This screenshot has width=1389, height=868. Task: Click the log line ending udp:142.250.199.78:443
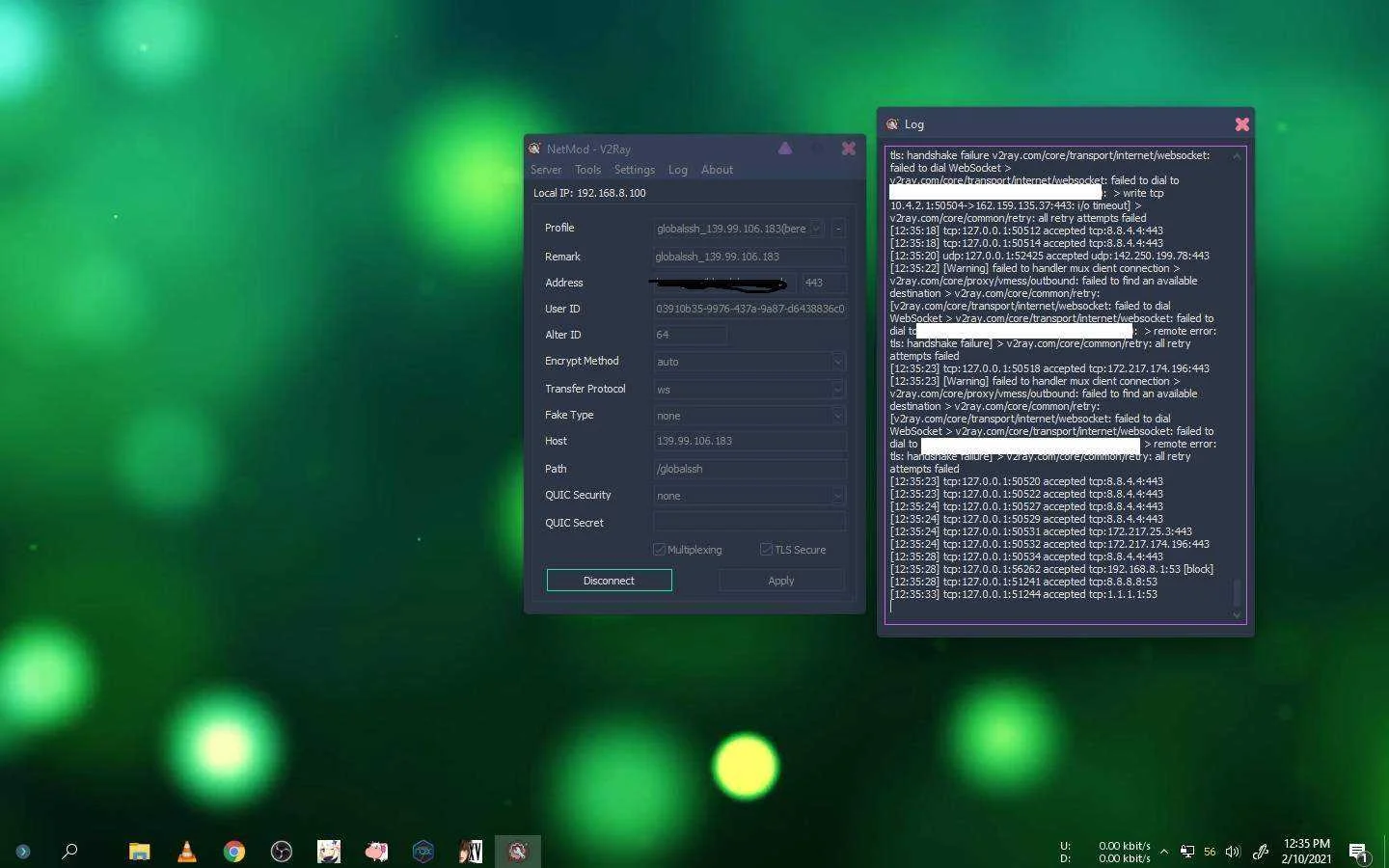(1049, 256)
